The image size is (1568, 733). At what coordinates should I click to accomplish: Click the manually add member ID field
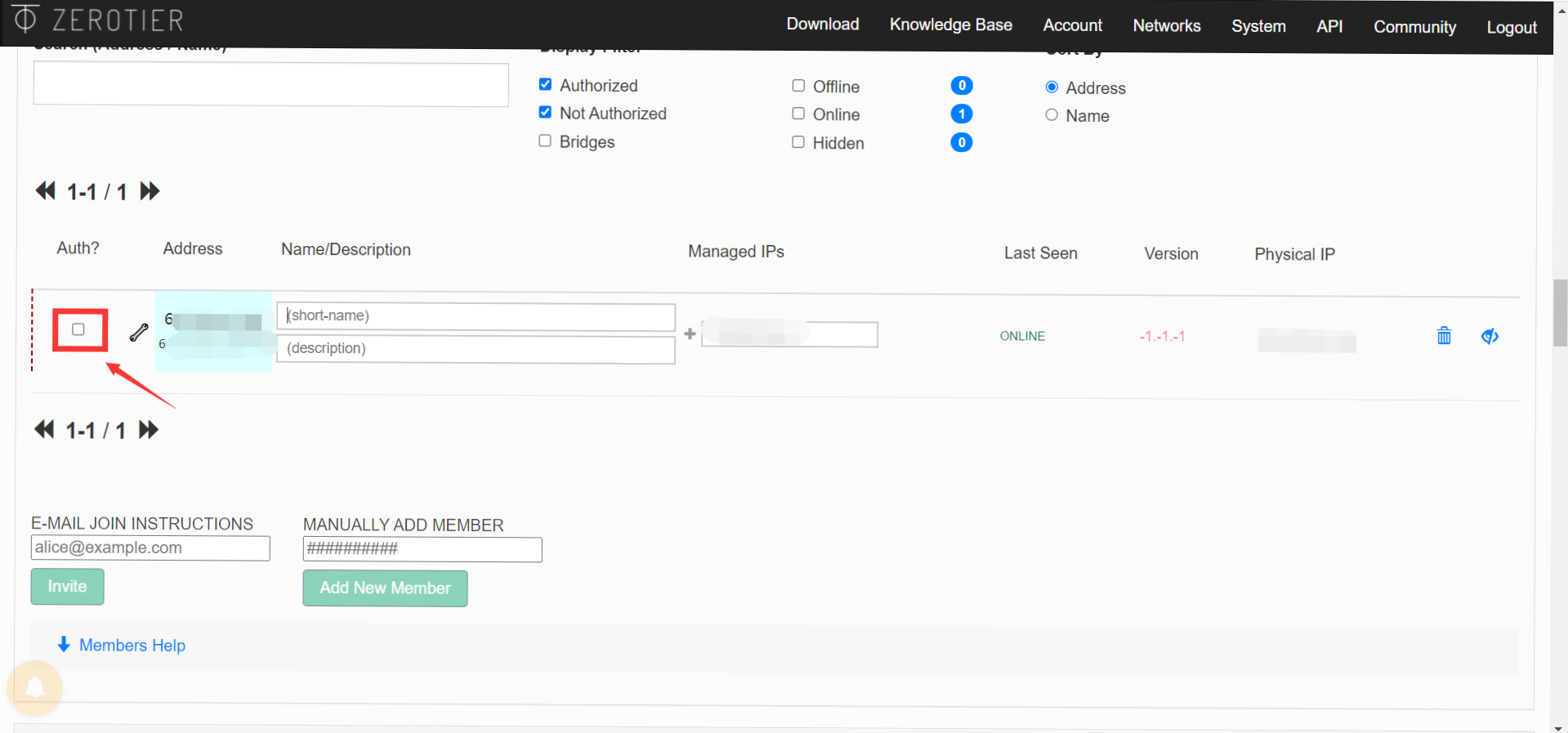pos(422,550)
